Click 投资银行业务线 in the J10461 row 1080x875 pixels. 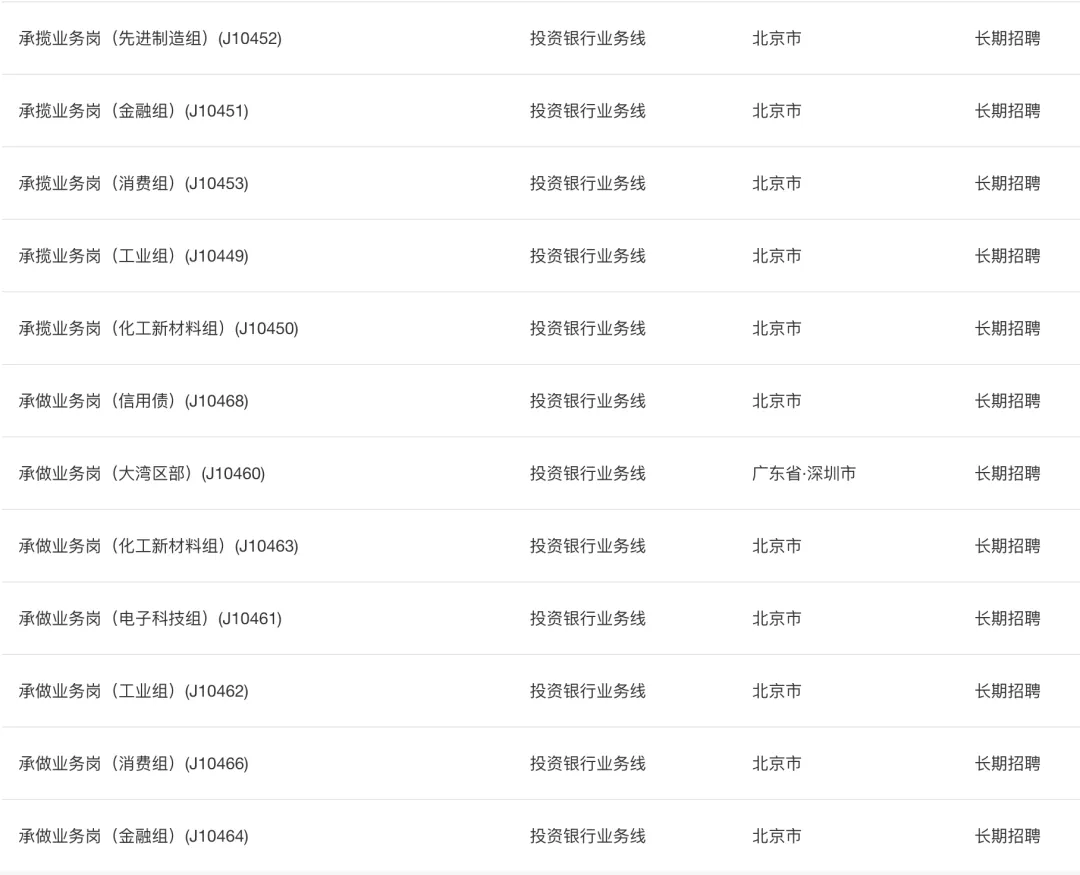coord(588,619)
